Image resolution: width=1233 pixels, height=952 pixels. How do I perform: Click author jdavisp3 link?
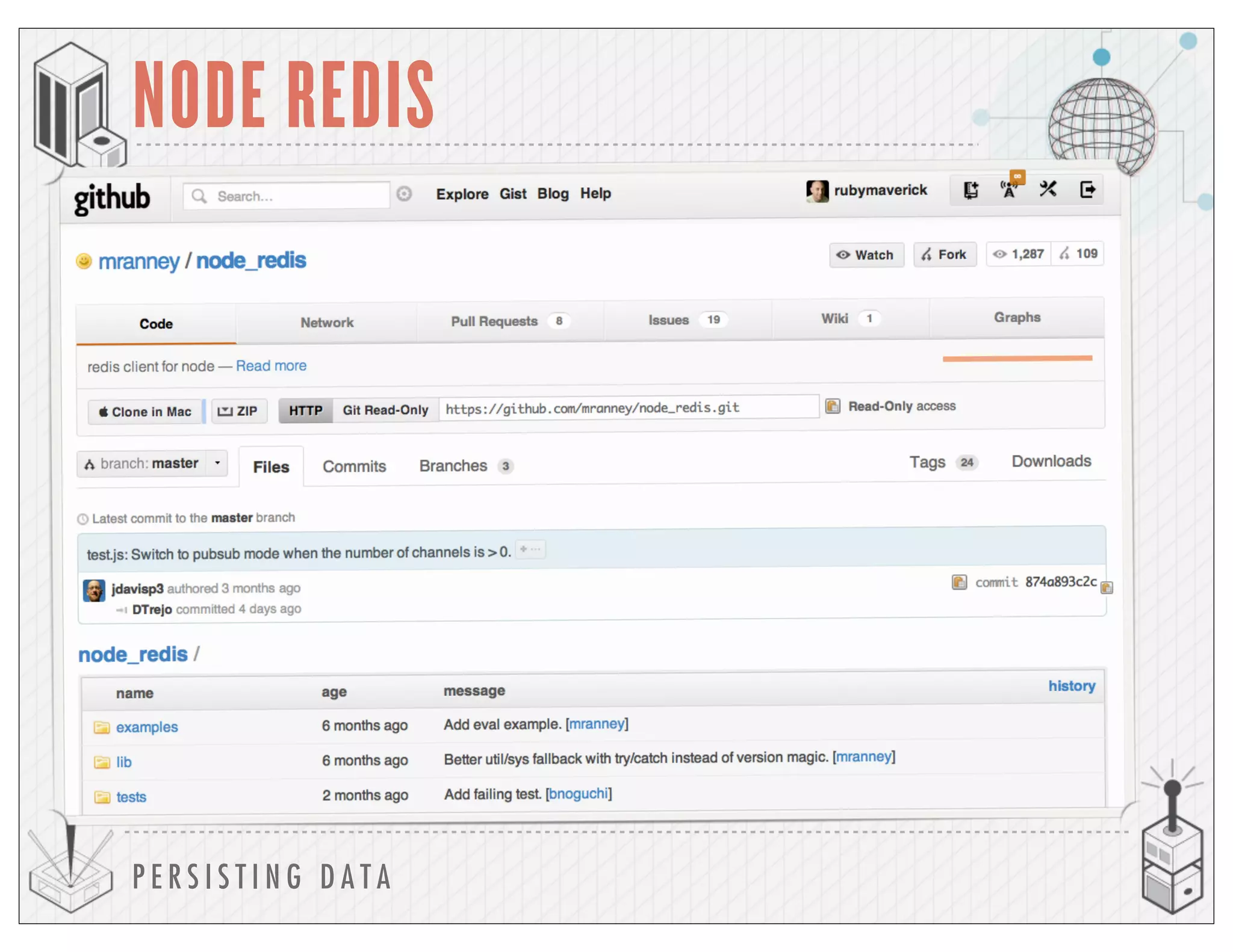(137, 589)
